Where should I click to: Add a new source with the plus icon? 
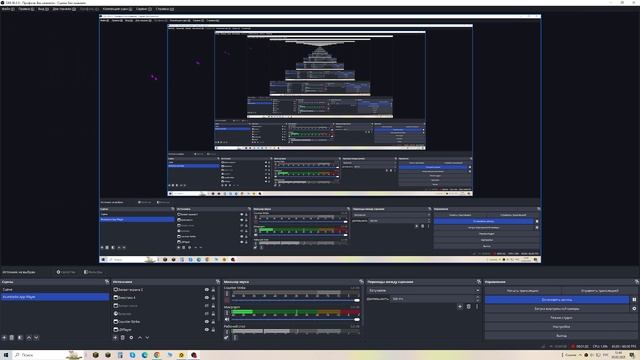[115, 338]
